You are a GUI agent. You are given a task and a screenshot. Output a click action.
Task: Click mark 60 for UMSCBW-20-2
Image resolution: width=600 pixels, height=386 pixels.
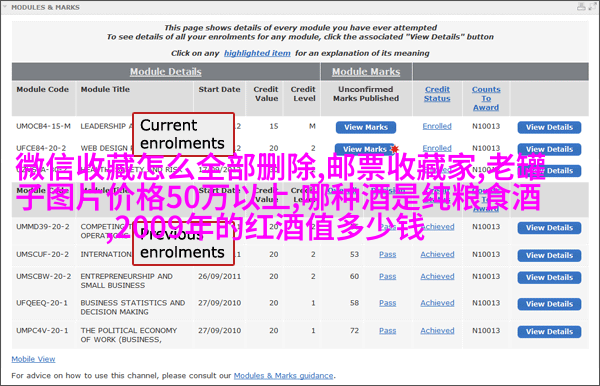point(354,276)
